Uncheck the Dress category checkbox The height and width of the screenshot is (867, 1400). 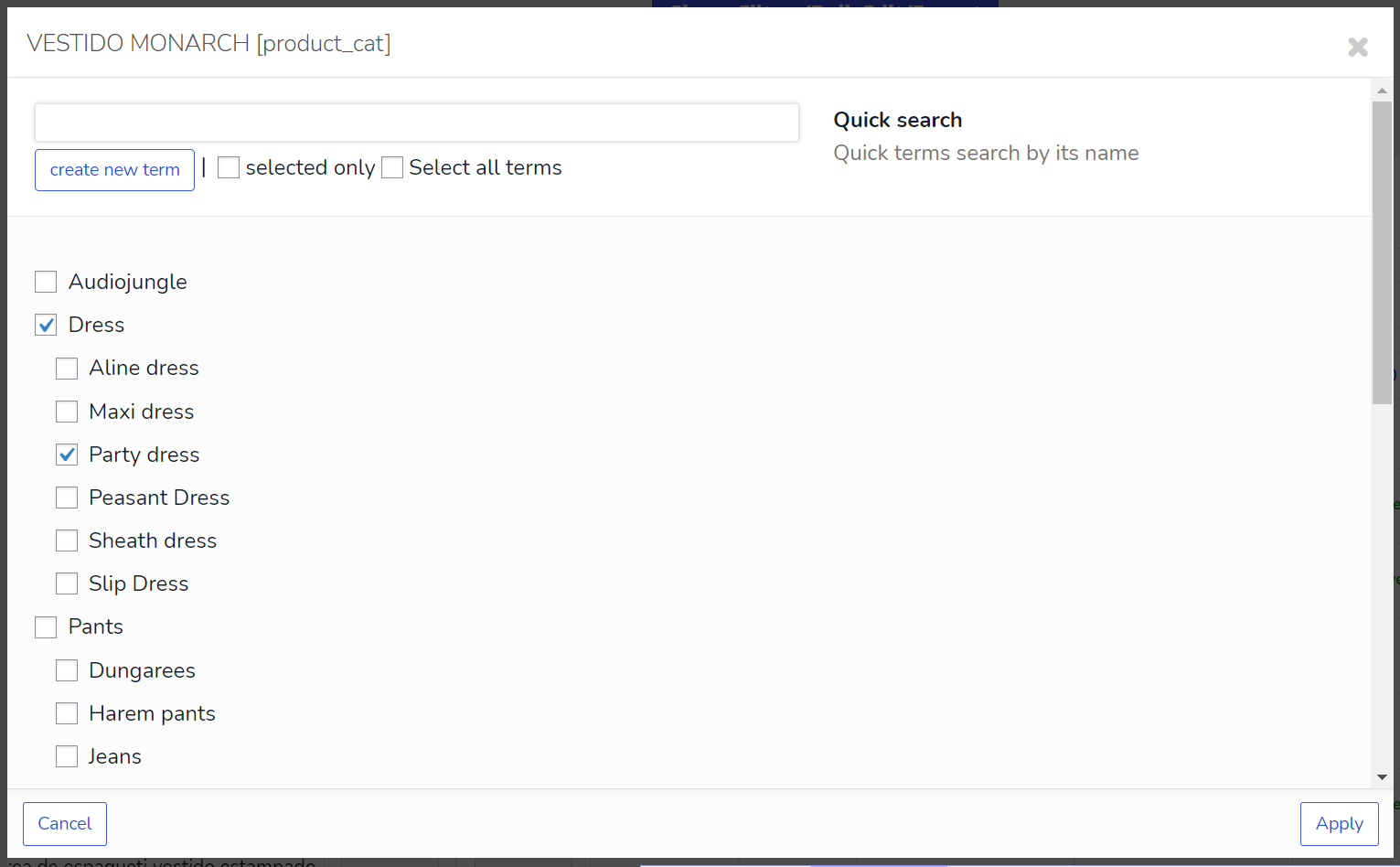click(46, 325)
